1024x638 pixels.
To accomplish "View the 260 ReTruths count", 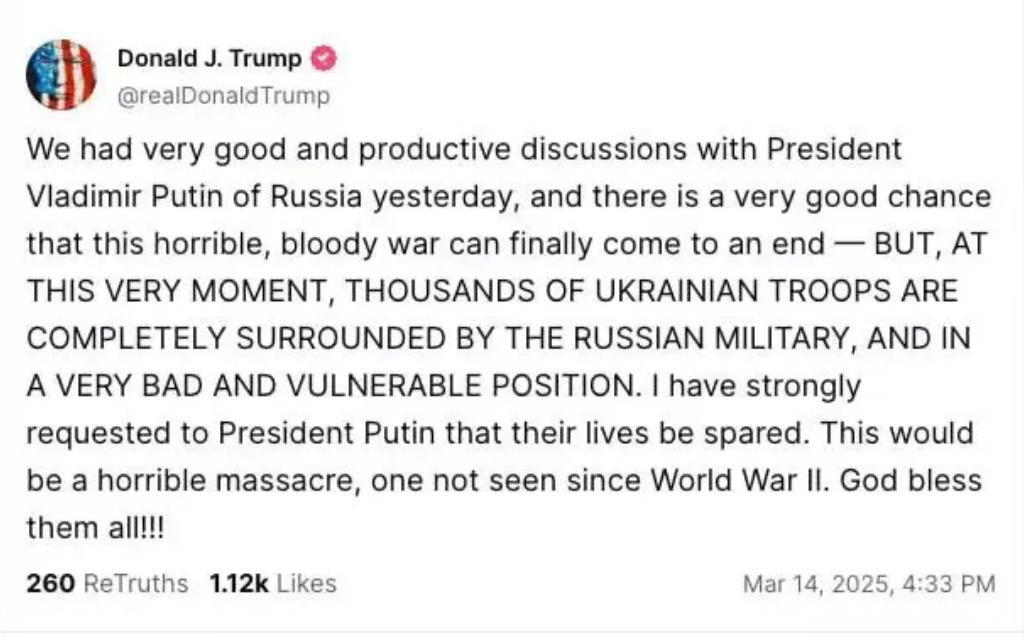I will (x=51, y=583).
